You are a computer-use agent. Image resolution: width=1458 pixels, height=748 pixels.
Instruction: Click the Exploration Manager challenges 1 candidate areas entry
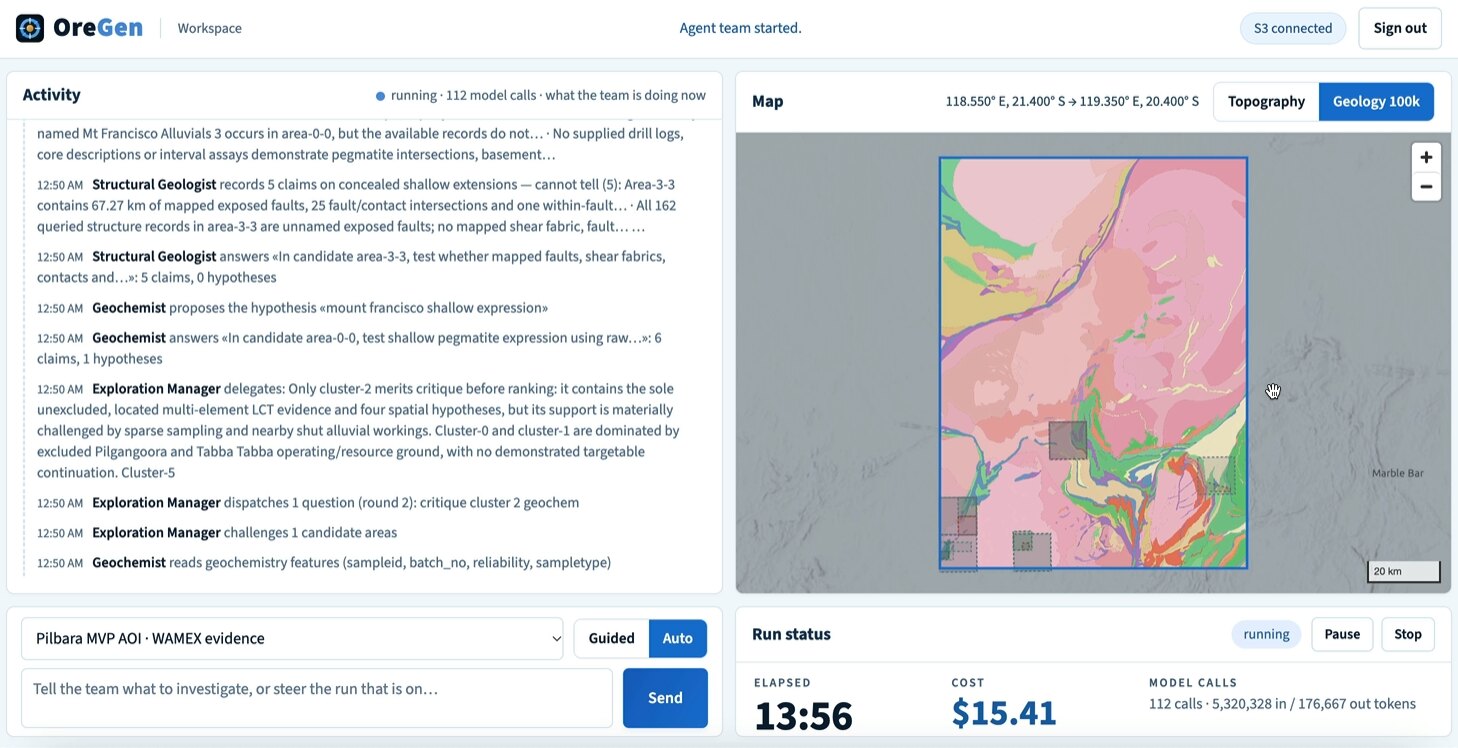[217, 533]
